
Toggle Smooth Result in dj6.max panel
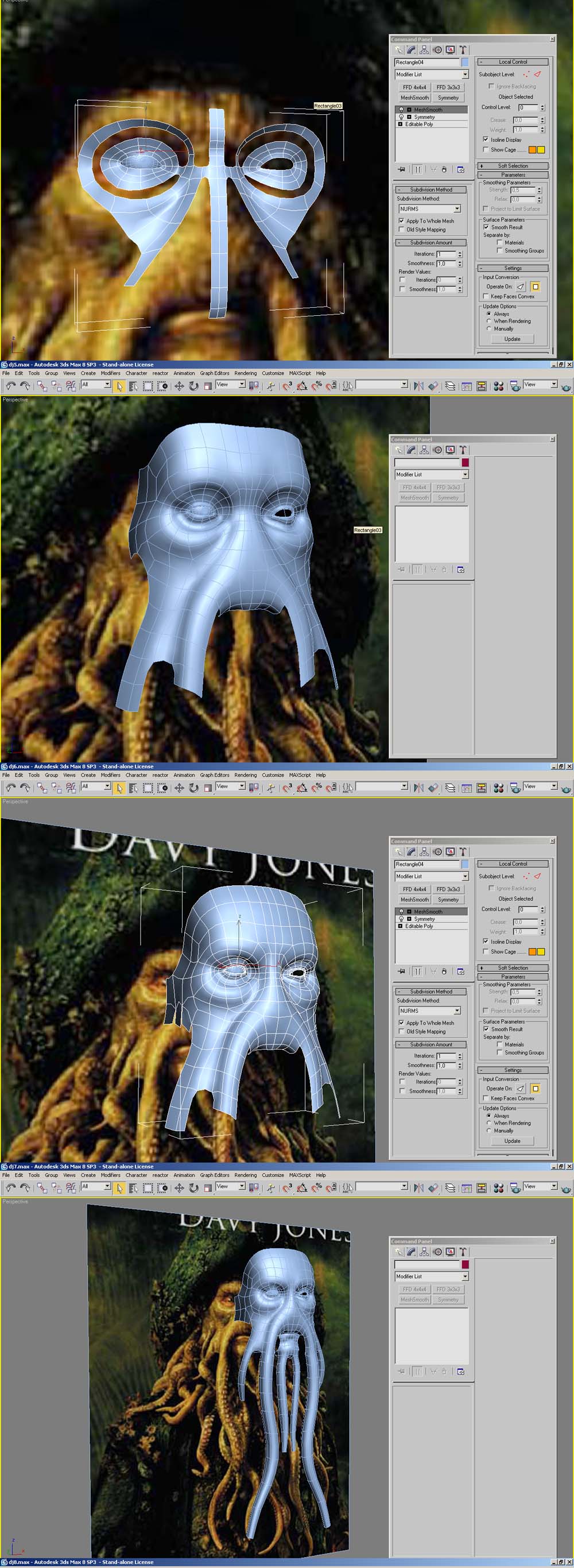click(x=486, y=1029)
